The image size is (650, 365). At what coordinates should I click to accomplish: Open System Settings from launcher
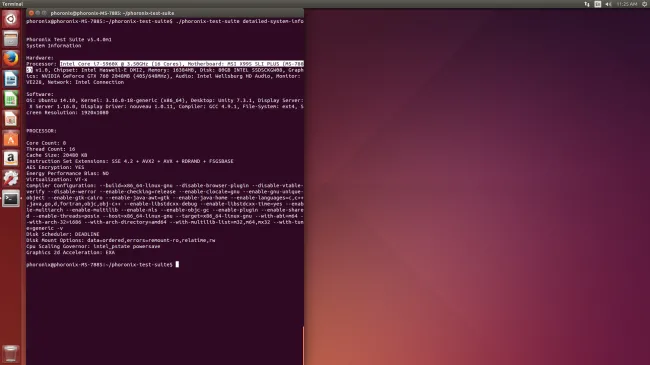11,178
